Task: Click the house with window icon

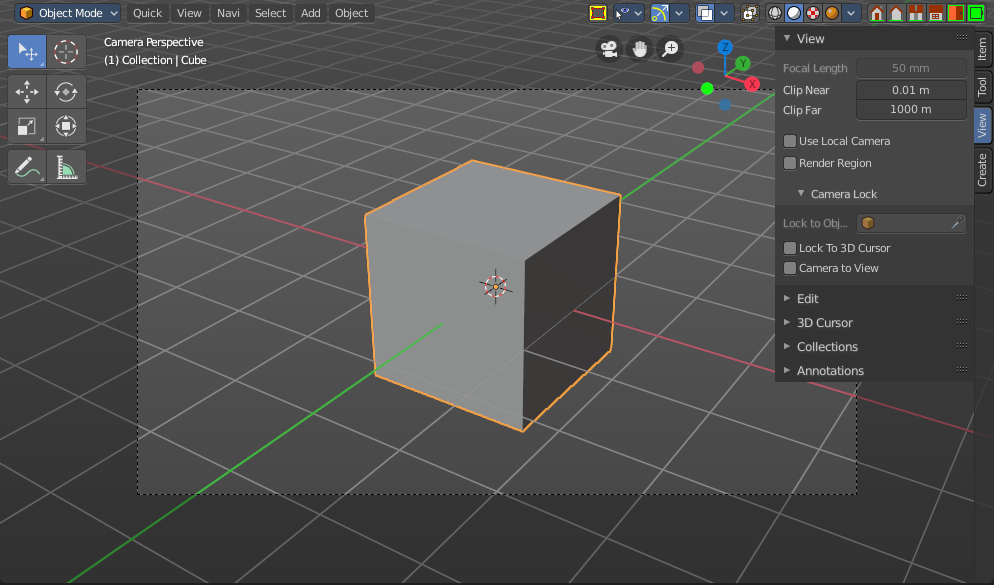Action: point(936,13)
